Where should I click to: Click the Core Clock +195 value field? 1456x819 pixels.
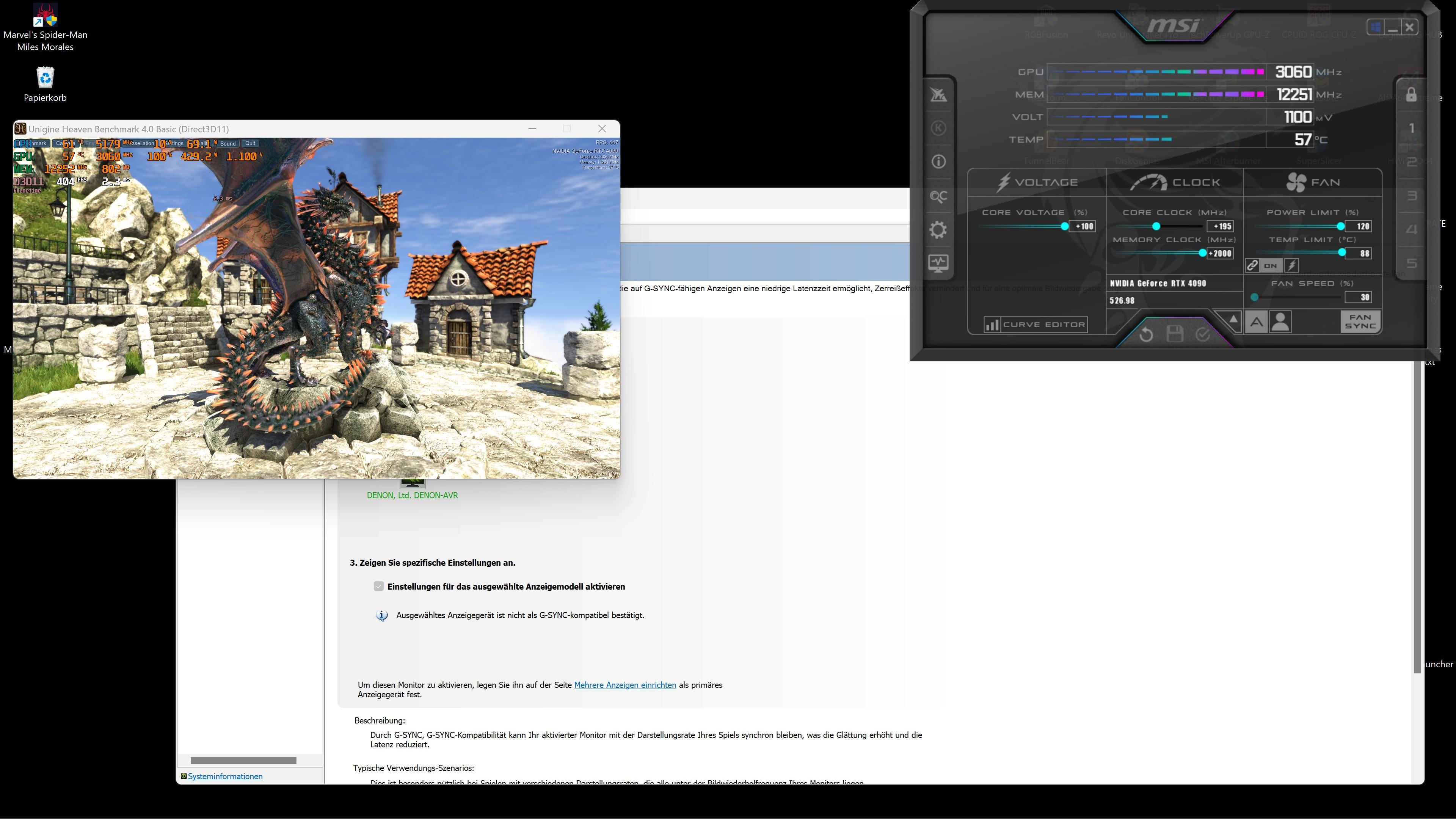[x=1220, y=226]
